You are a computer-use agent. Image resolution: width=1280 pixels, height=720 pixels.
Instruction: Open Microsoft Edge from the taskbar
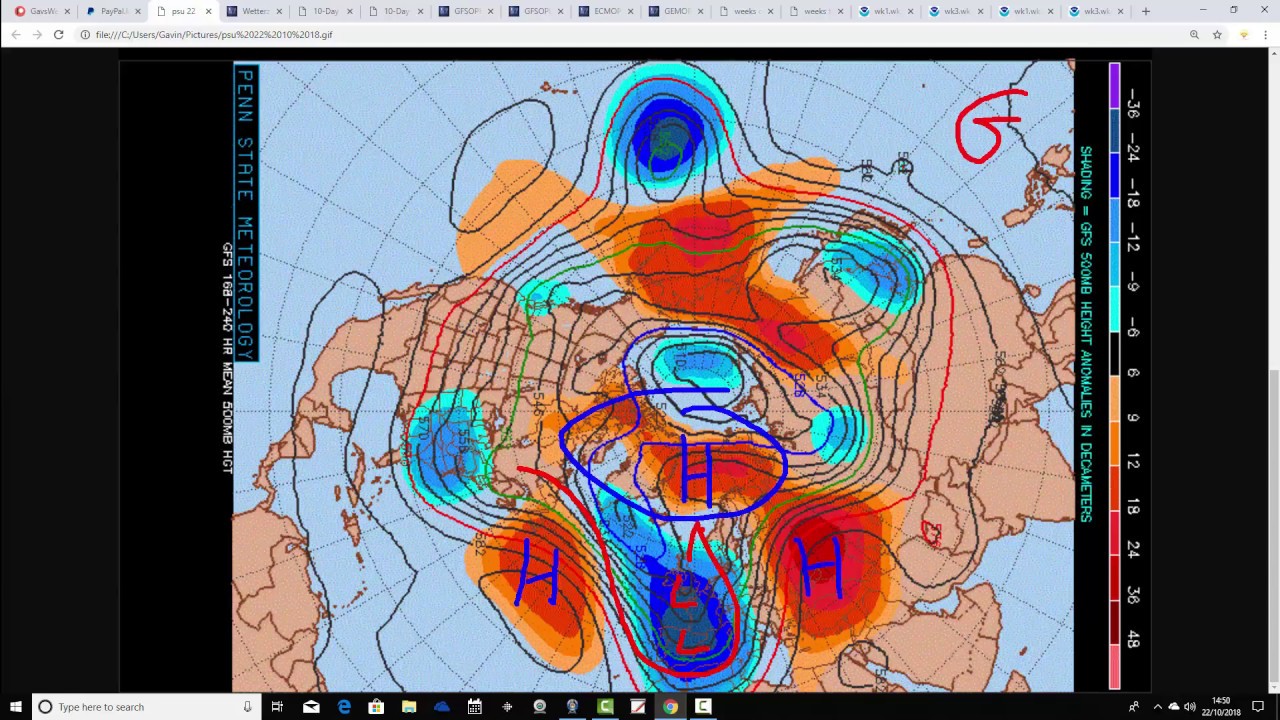(x=344, y=707)
